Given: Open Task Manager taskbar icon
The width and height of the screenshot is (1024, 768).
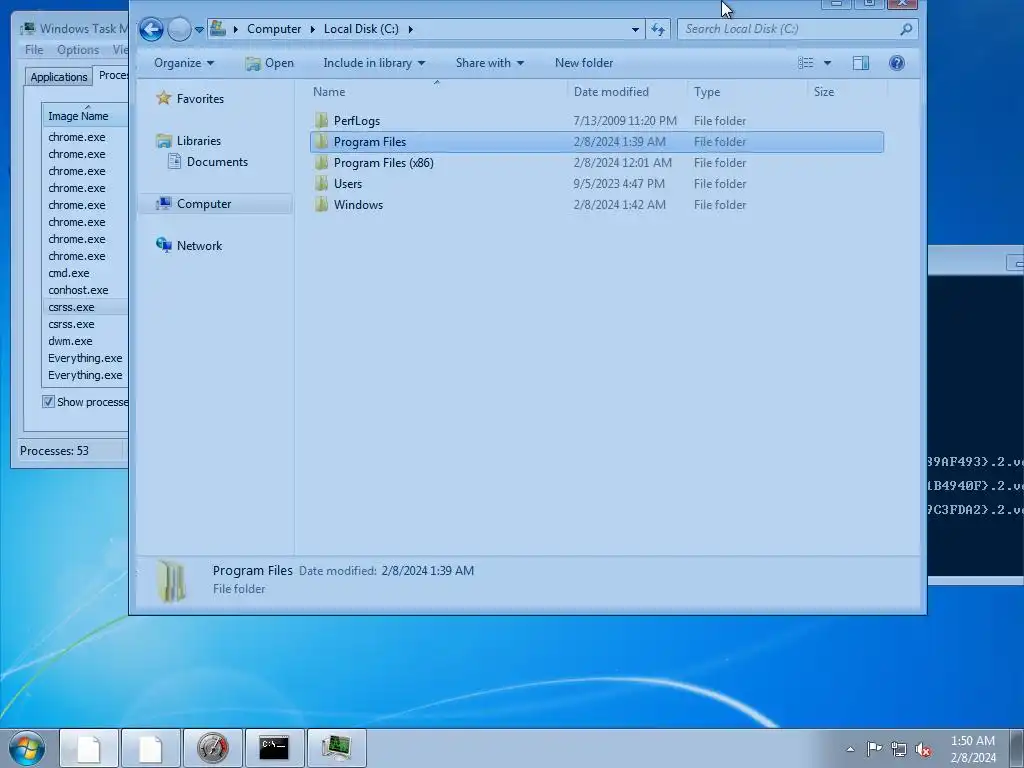Looking at the screenshot, I should coord(336,748).
